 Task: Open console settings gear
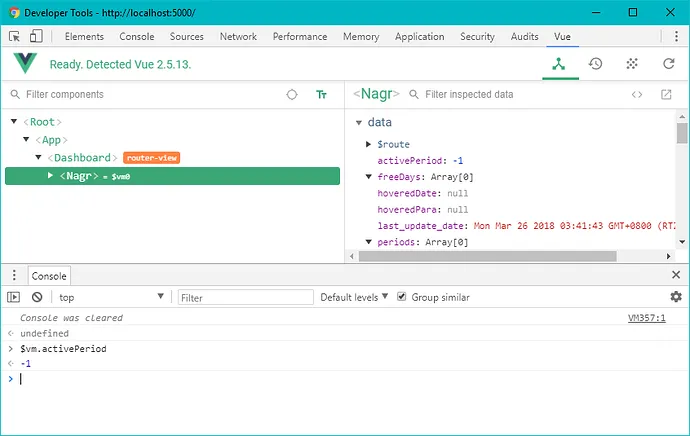click(x=676, y=297)
